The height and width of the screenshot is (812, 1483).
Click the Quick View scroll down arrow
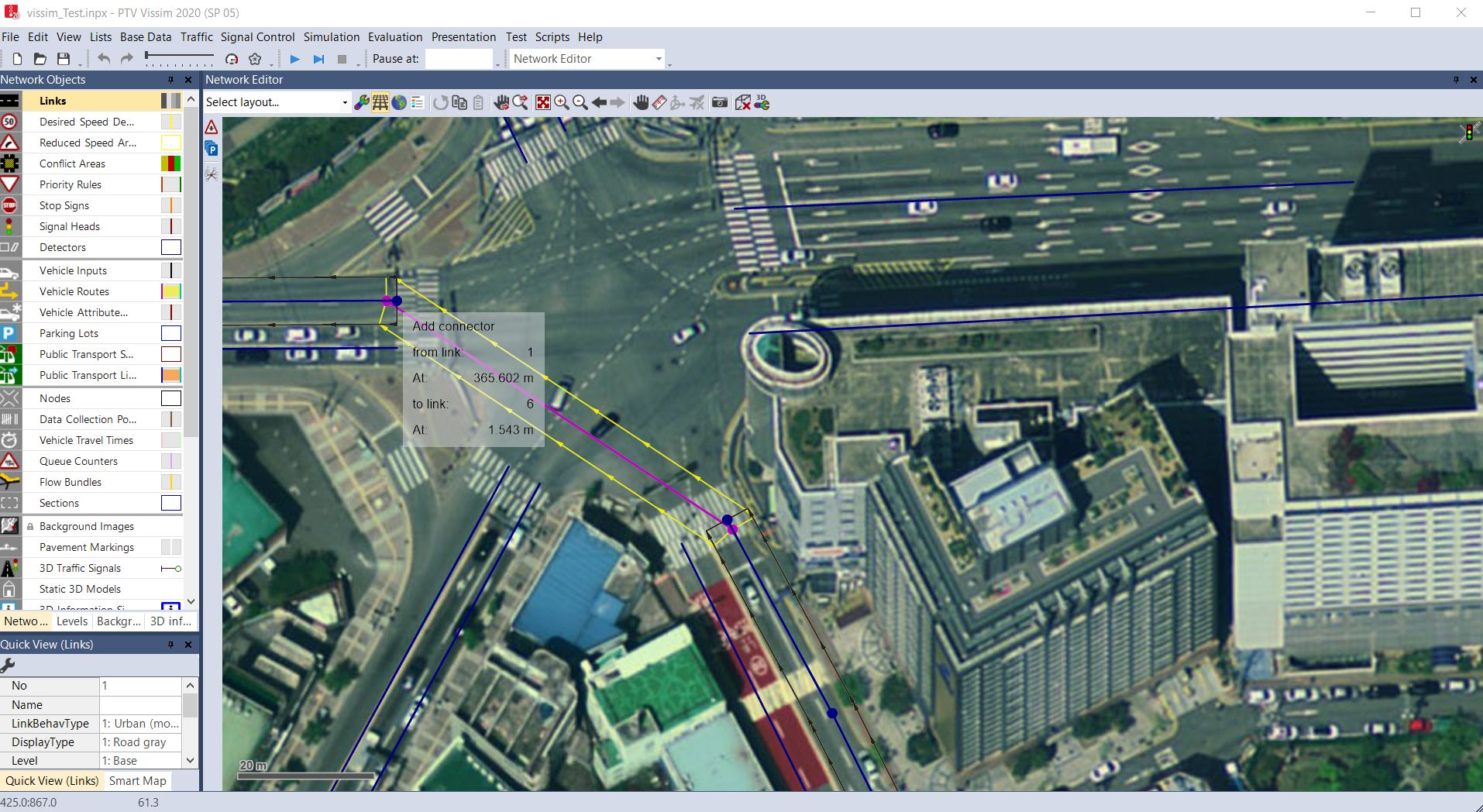190,761
